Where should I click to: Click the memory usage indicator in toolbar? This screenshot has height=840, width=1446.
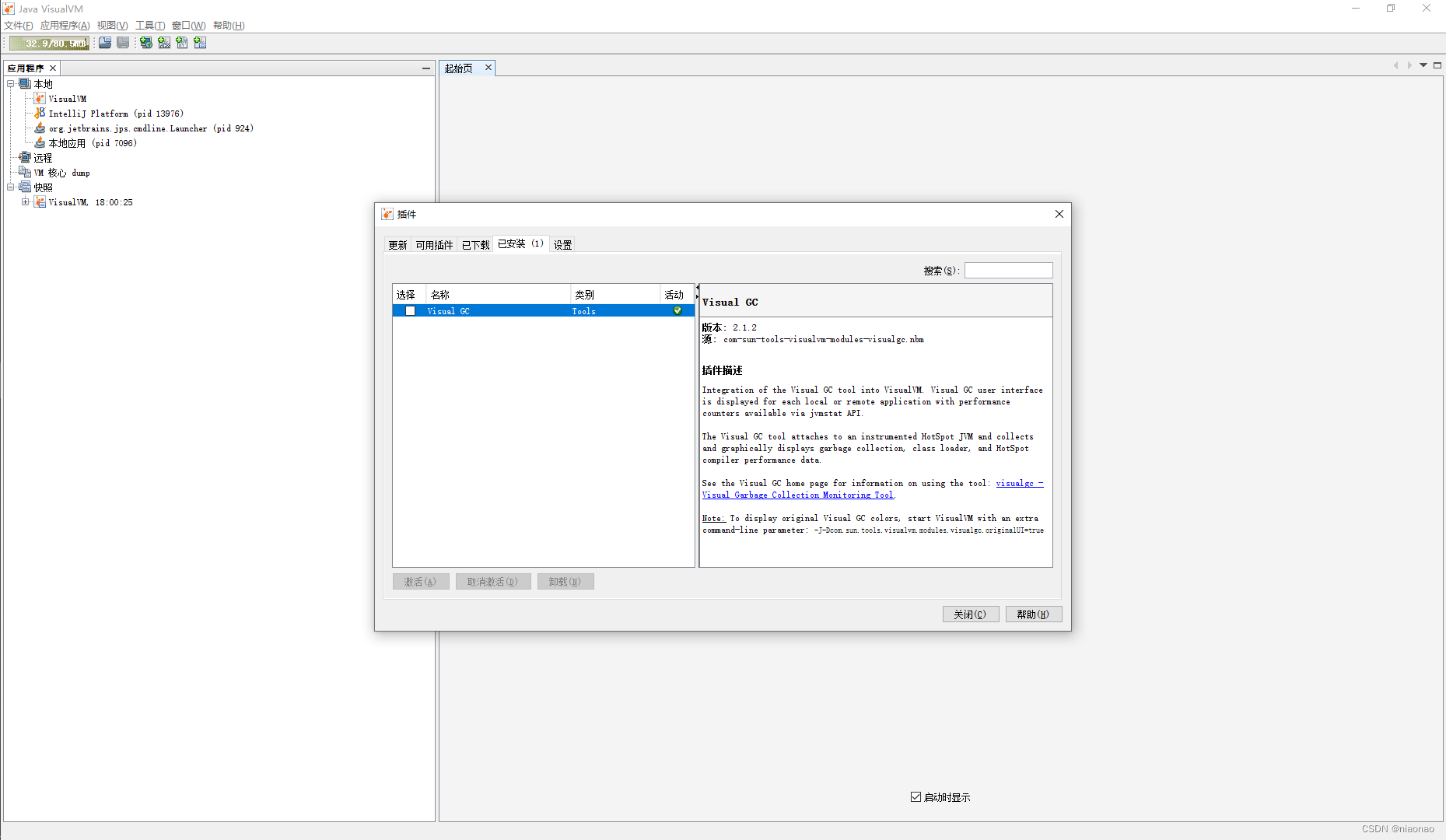(x=49, y=44)
